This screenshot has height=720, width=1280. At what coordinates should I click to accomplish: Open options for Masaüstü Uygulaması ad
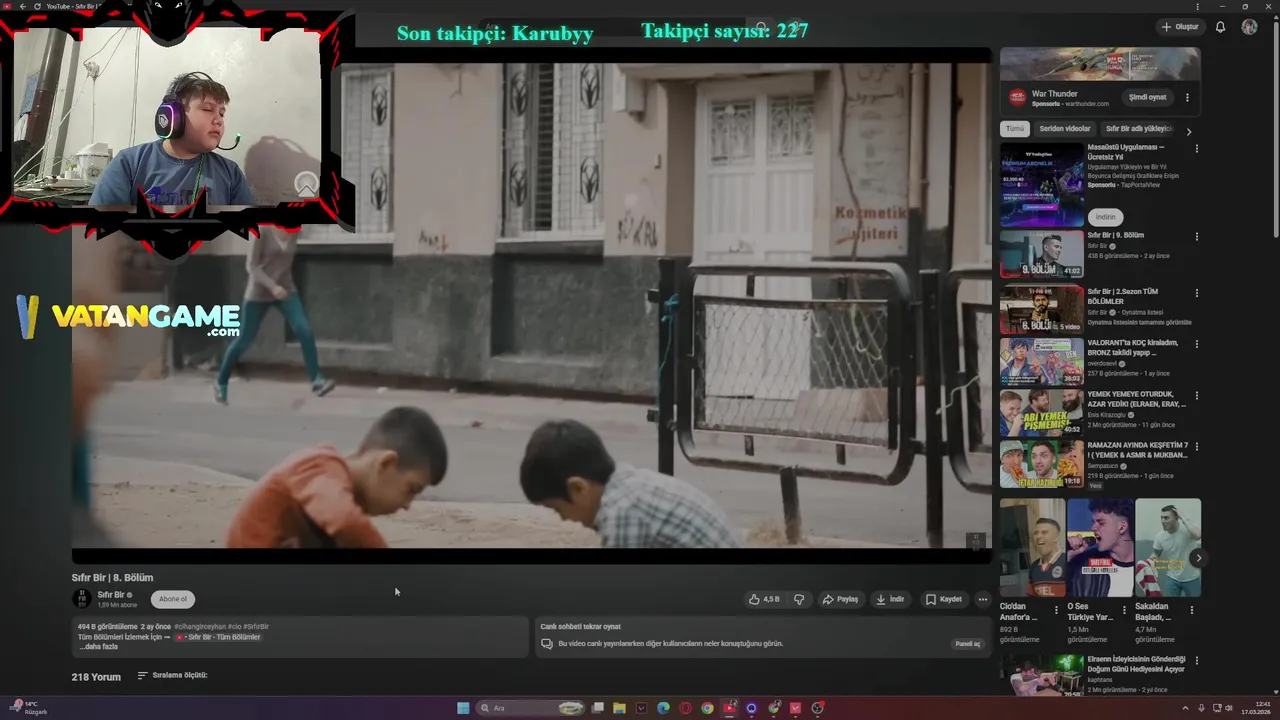tap(1196, 149)
